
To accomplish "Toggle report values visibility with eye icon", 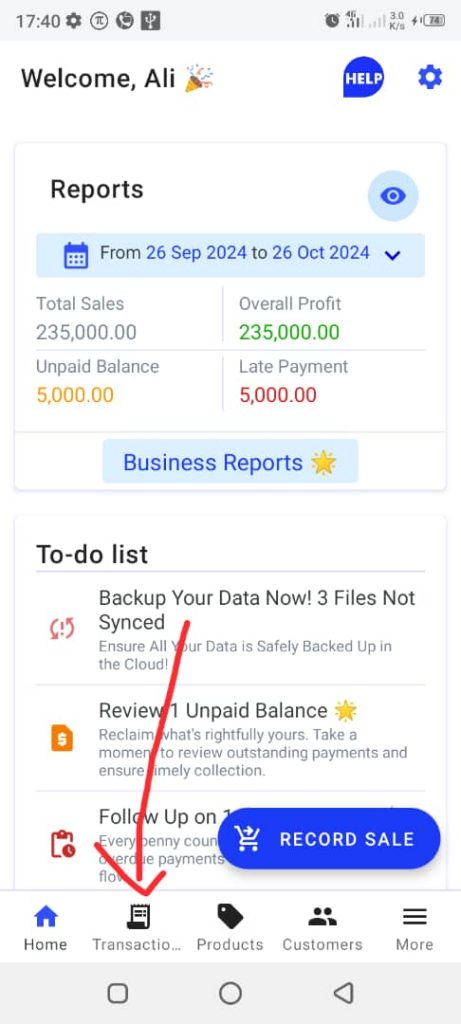I will (x=393, y=195).
